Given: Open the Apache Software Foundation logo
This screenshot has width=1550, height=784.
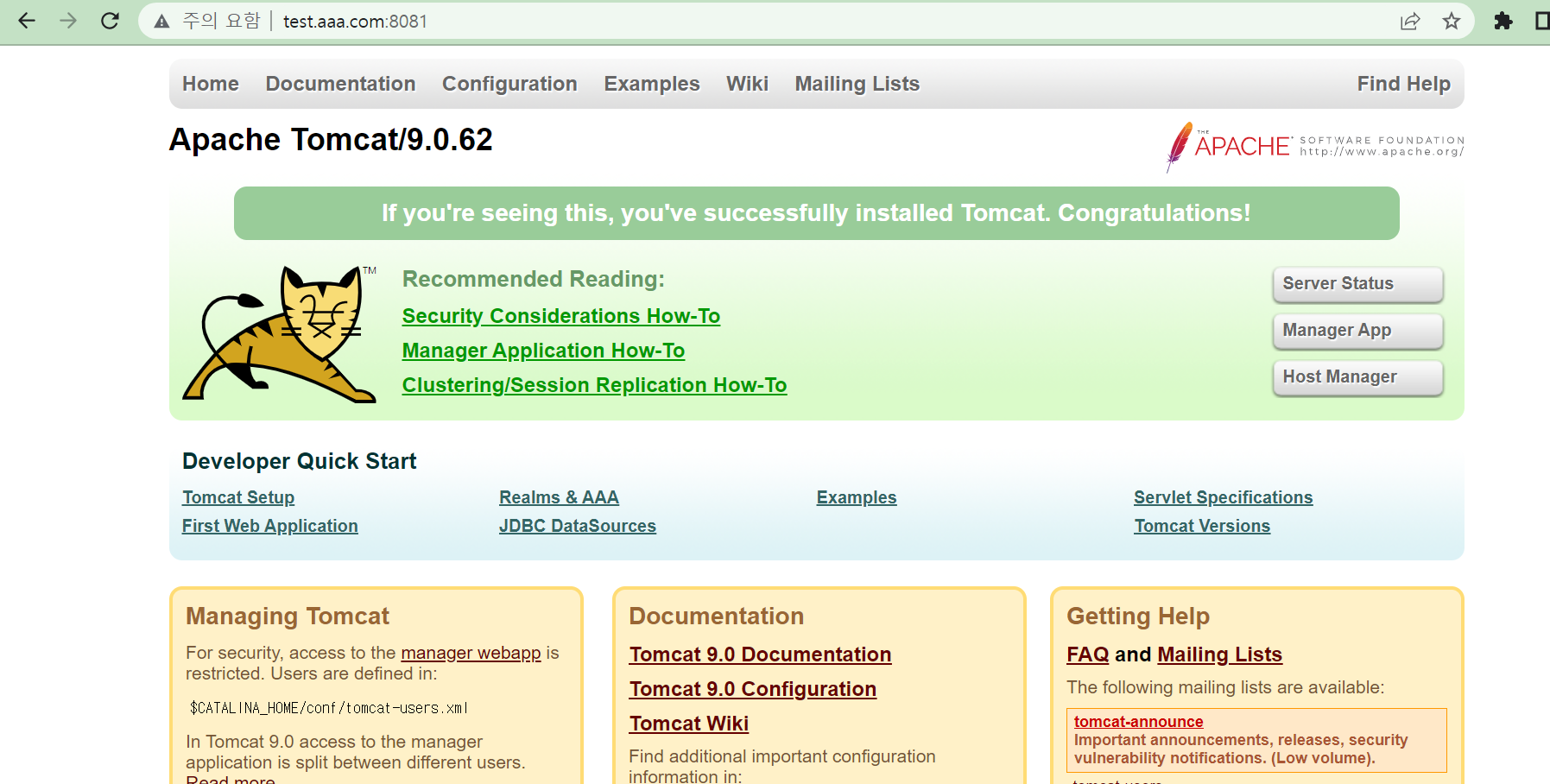Looking at the screenshot, I should 1314,147.
